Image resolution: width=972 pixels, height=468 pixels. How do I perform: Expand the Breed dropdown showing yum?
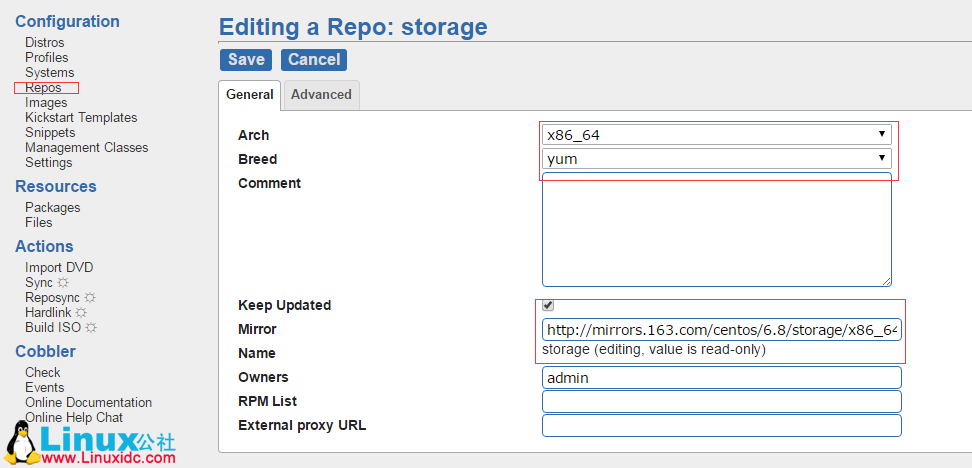coord(716,158)
